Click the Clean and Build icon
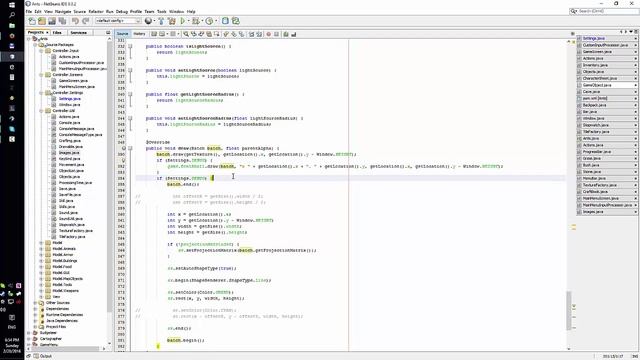Screen dimensions: 640x360 coord(171,21)
